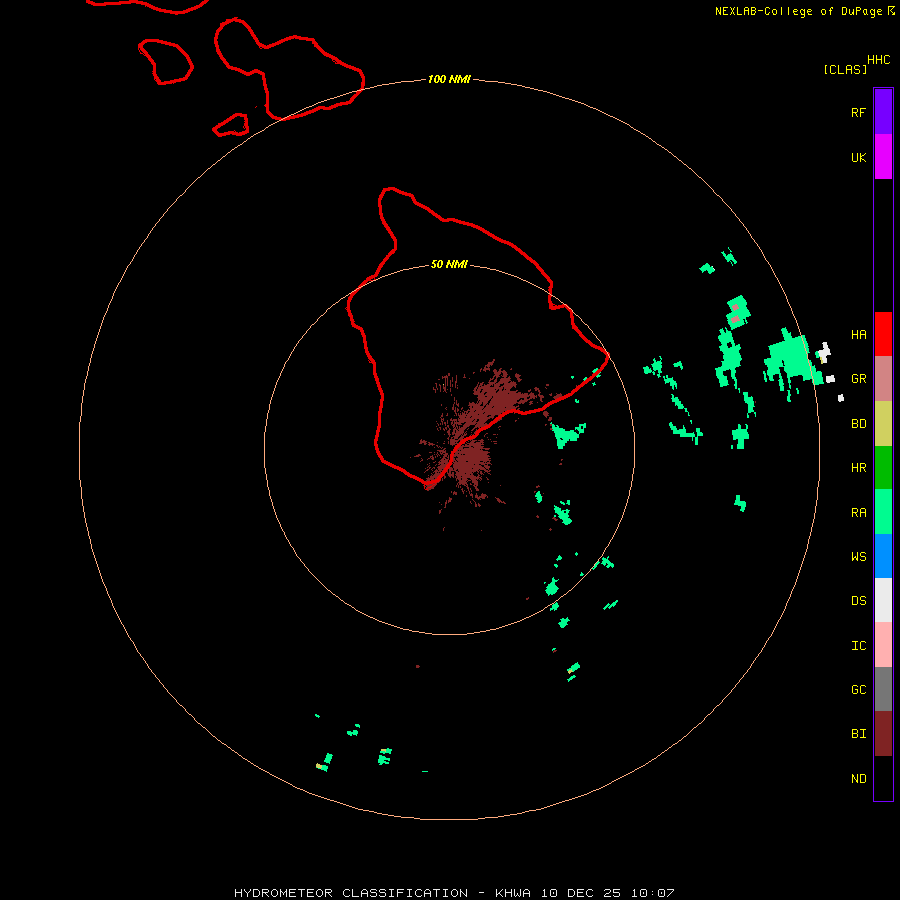
Task: Click the UK legend label
Action: [x=858, y=157]
